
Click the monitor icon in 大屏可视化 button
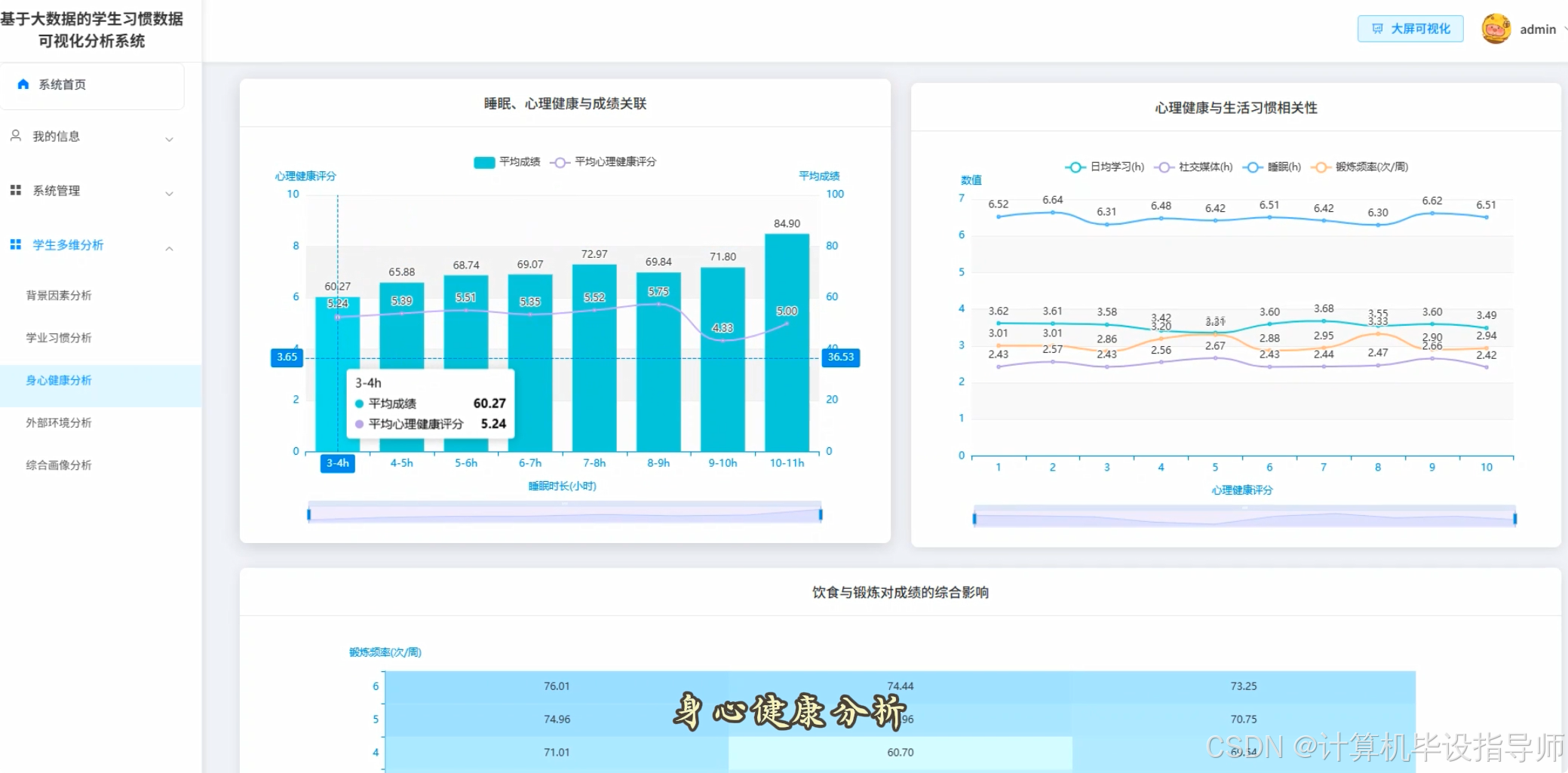click(1377, 28)
